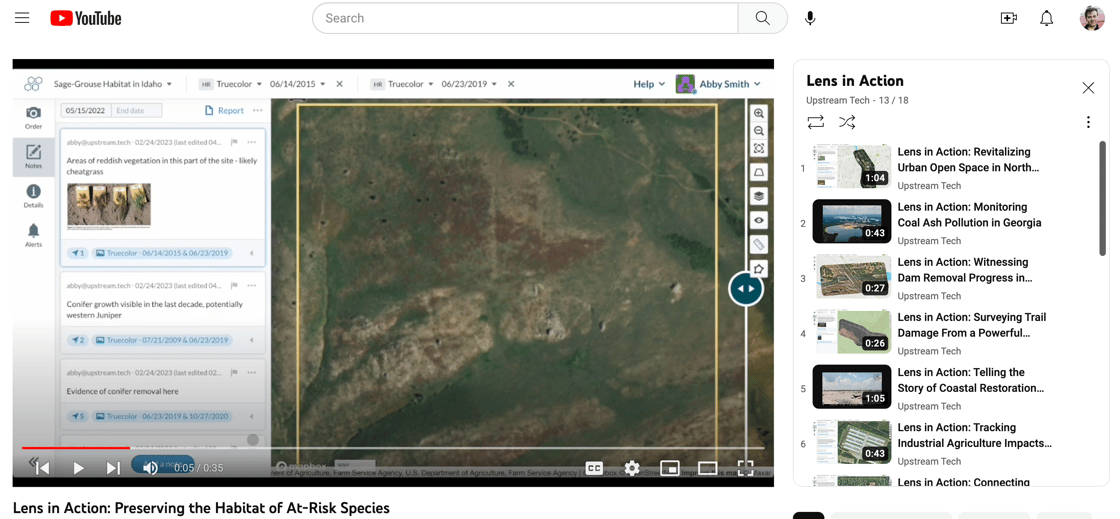Enter full screen mode
This screenshot has width=1120, height=519.
pos(745,468)
